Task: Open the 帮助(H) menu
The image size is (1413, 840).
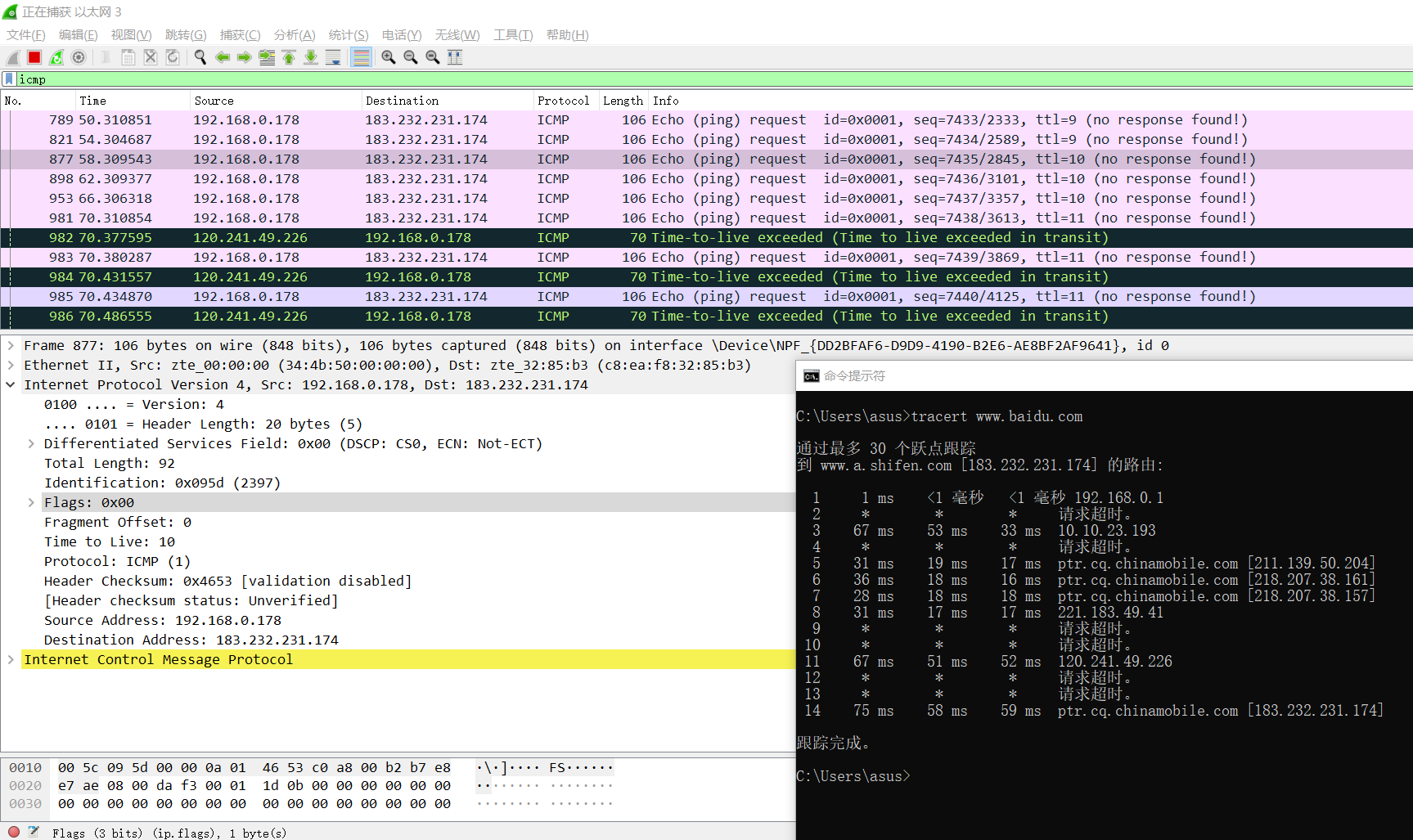Action: click(568, 35)
